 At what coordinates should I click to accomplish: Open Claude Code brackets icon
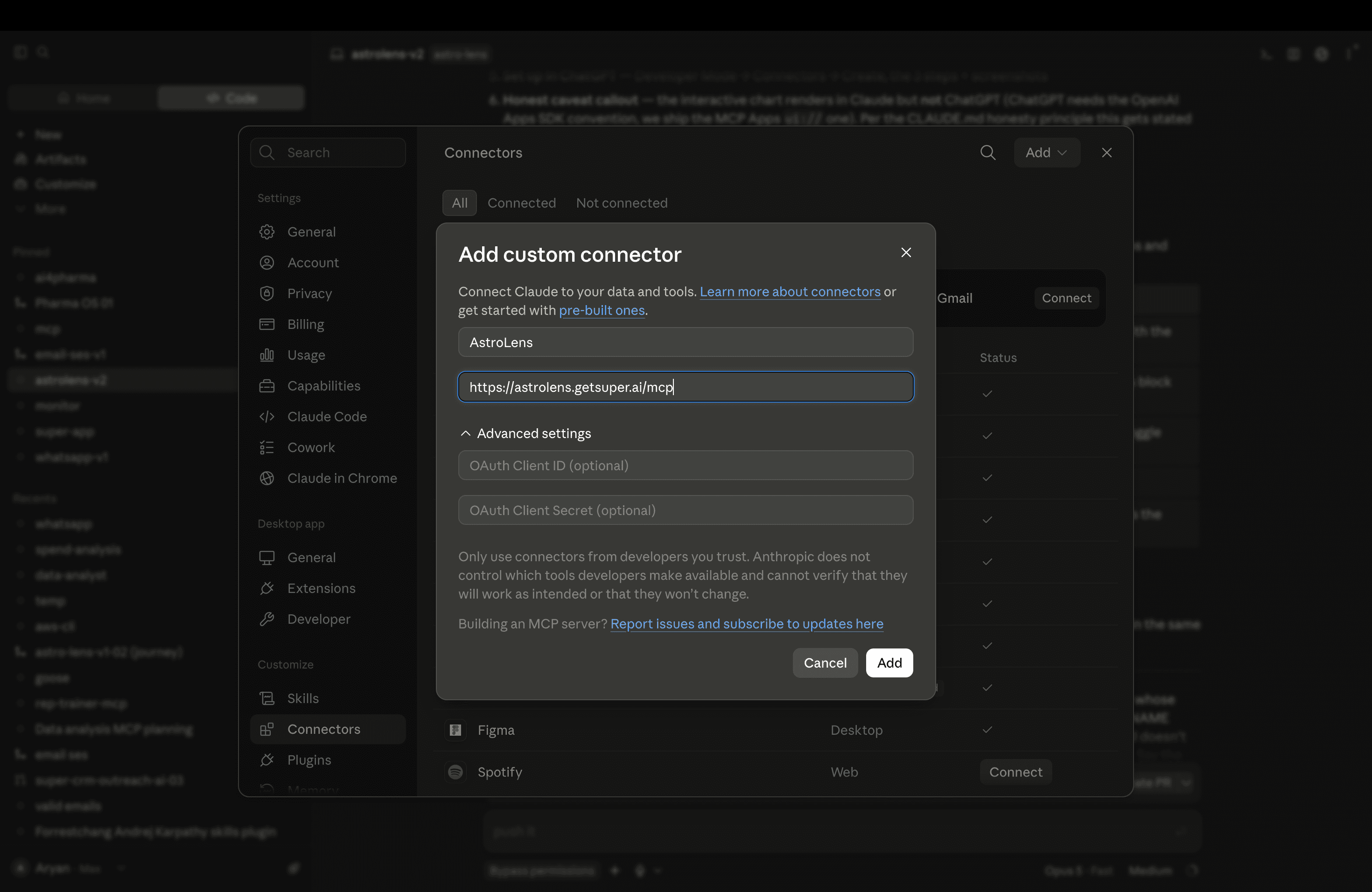(x=266, y=417)
